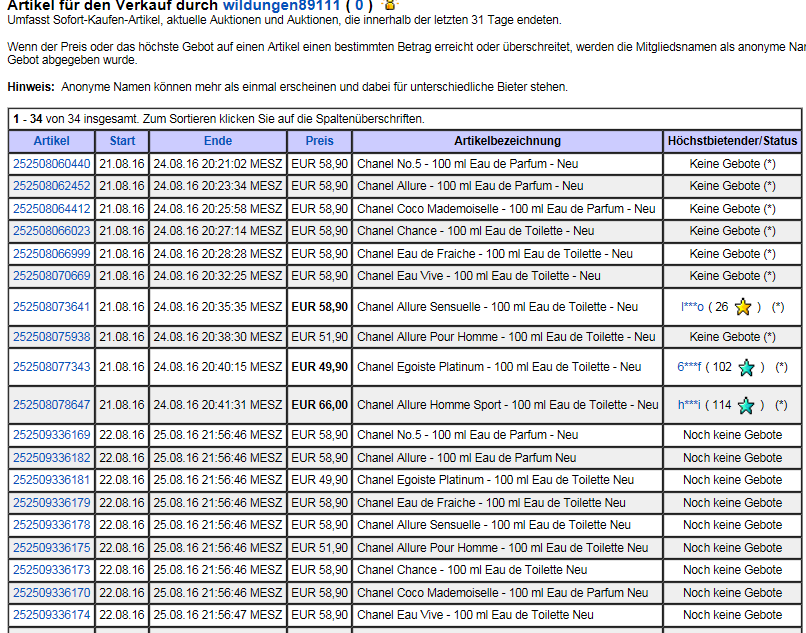
Task: Open item number 252509336173
Action: pyautogui.click(x=51, y=570)
